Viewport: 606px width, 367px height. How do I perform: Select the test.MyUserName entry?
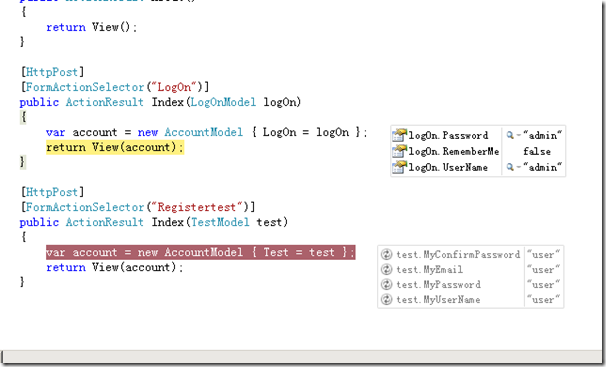(438, 300)
